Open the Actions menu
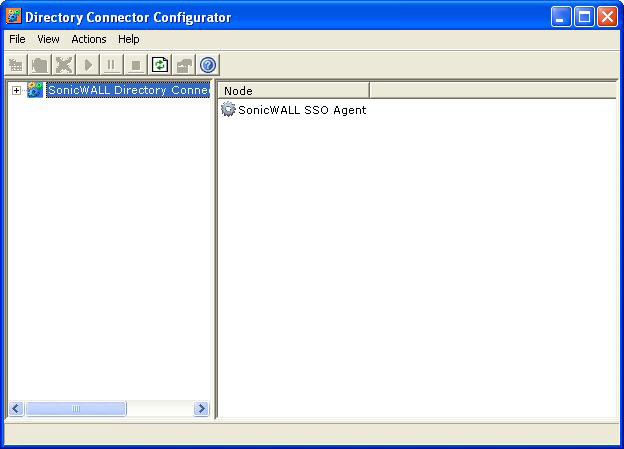Screen dimensions: 624x449 88,39
